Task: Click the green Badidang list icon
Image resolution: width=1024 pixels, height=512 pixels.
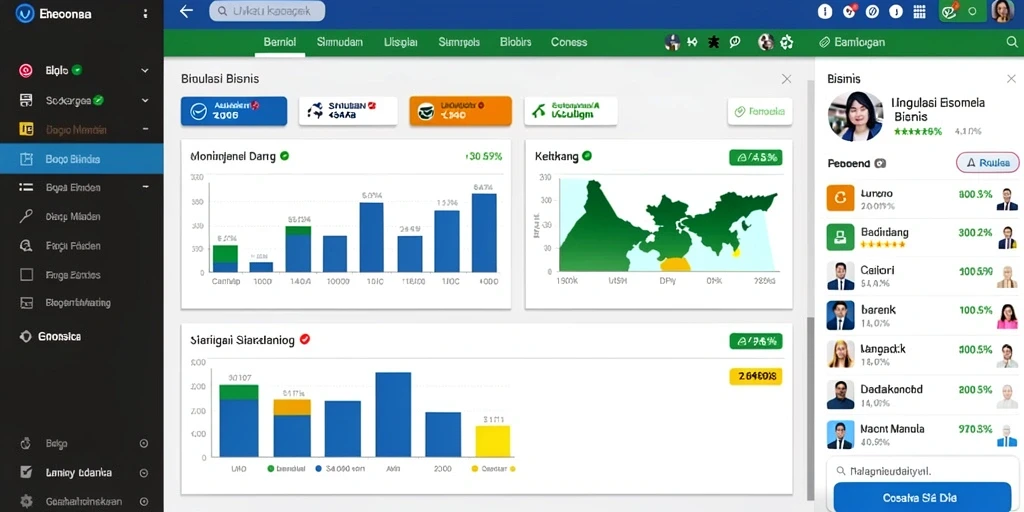Action: [840, 237]
